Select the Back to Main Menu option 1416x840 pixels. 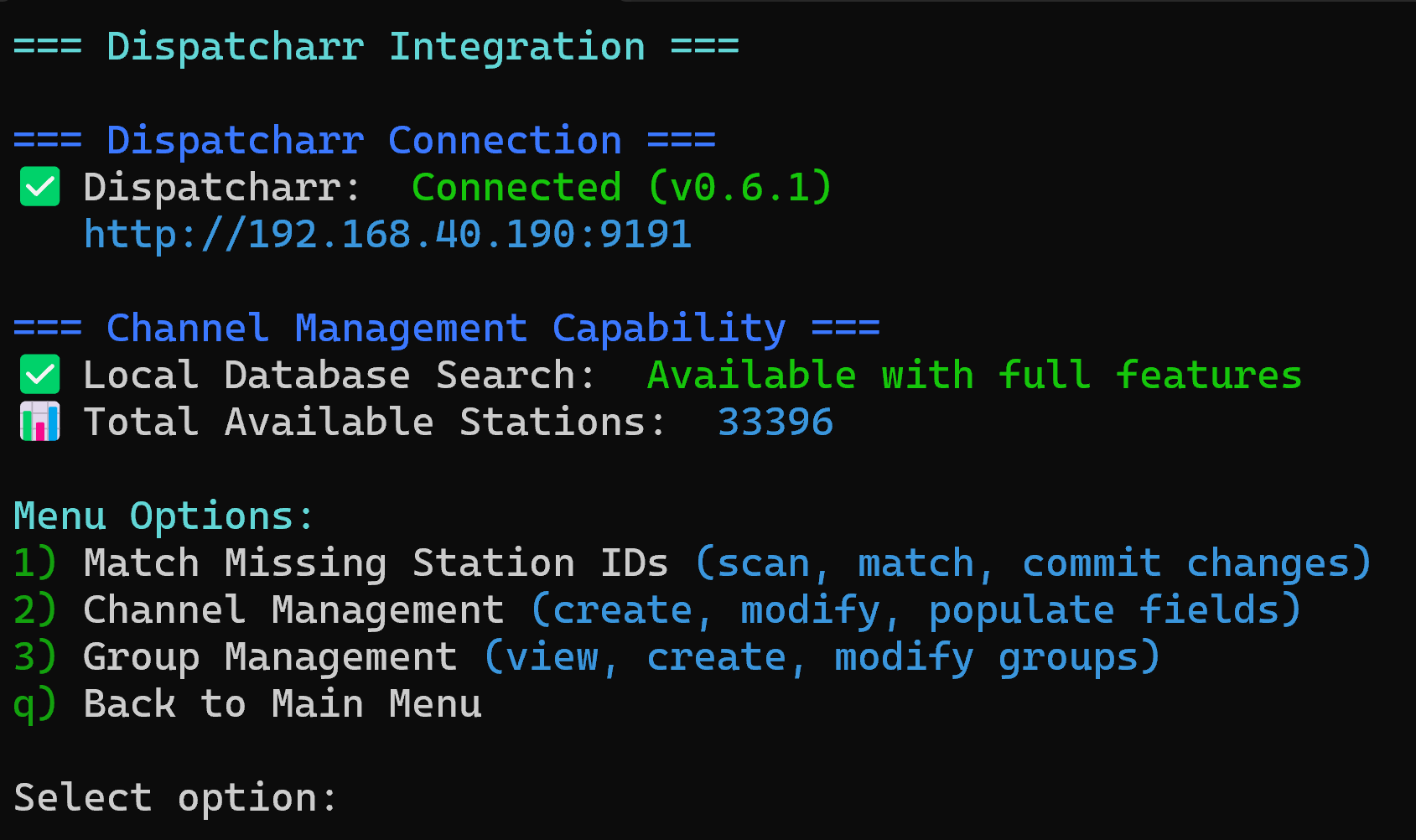click(282, 704)
